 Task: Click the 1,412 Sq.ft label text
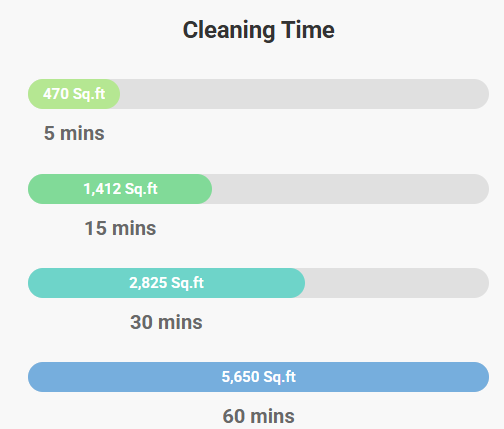120,189
